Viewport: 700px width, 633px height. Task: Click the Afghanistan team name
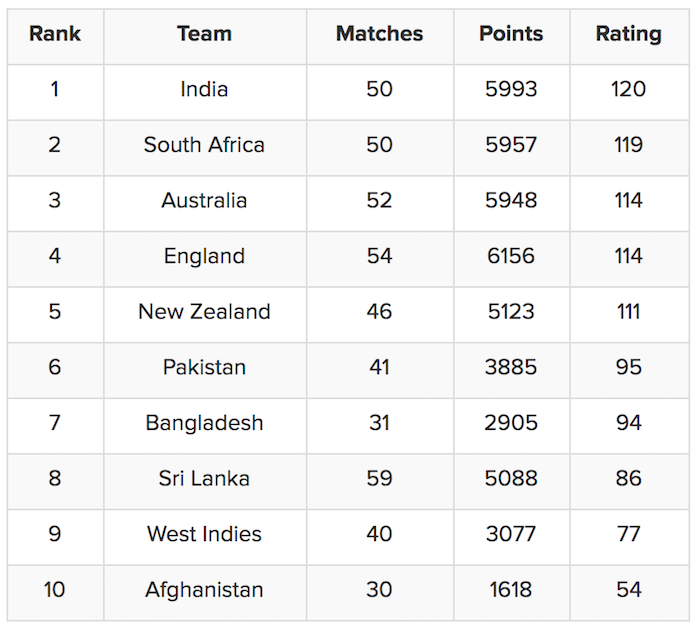[x=204, y=590]
